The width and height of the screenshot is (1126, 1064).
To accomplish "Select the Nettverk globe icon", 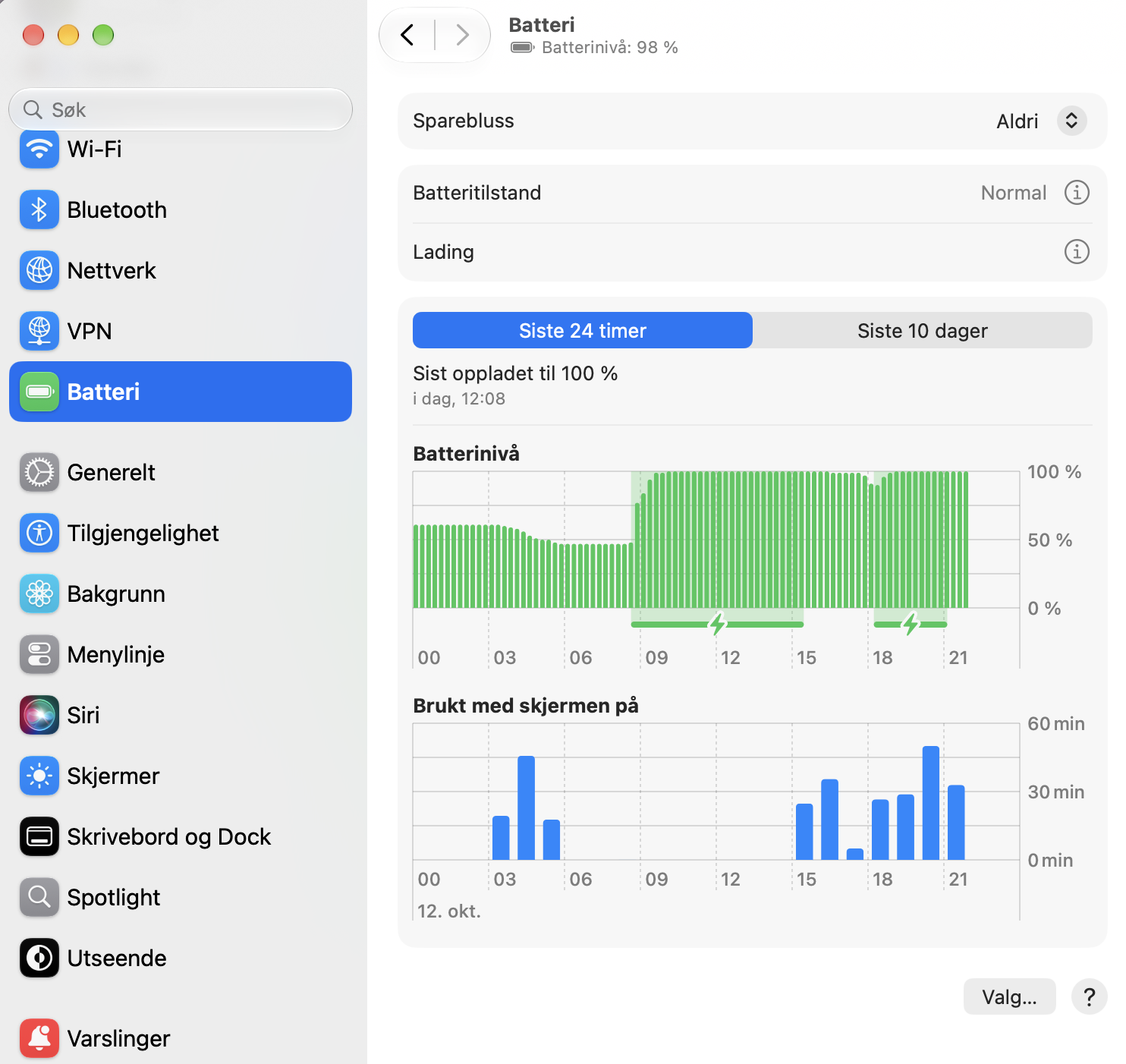I will click(39, 270).
